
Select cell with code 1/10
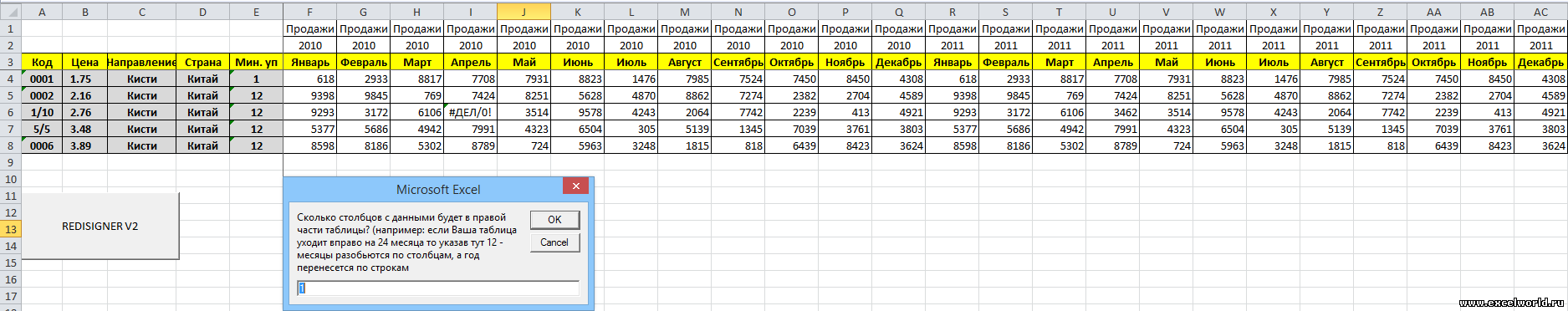[x=42, y=112]
